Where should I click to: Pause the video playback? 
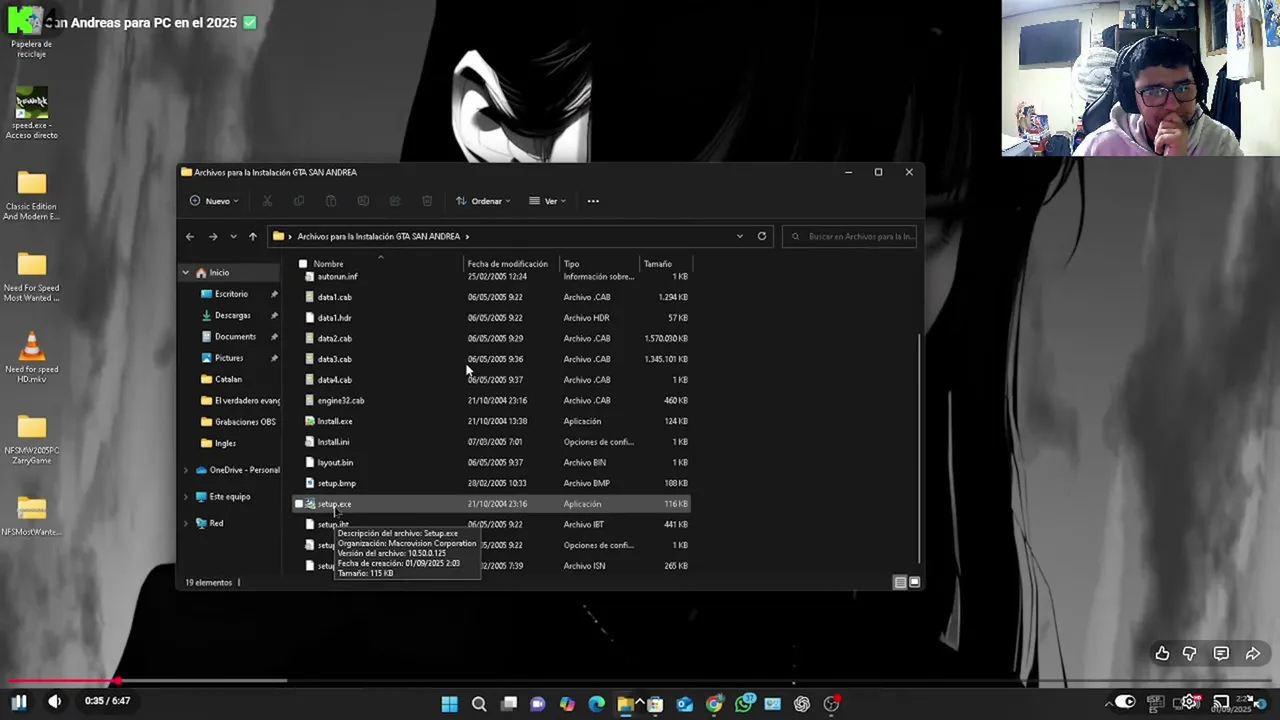point(19,702)
